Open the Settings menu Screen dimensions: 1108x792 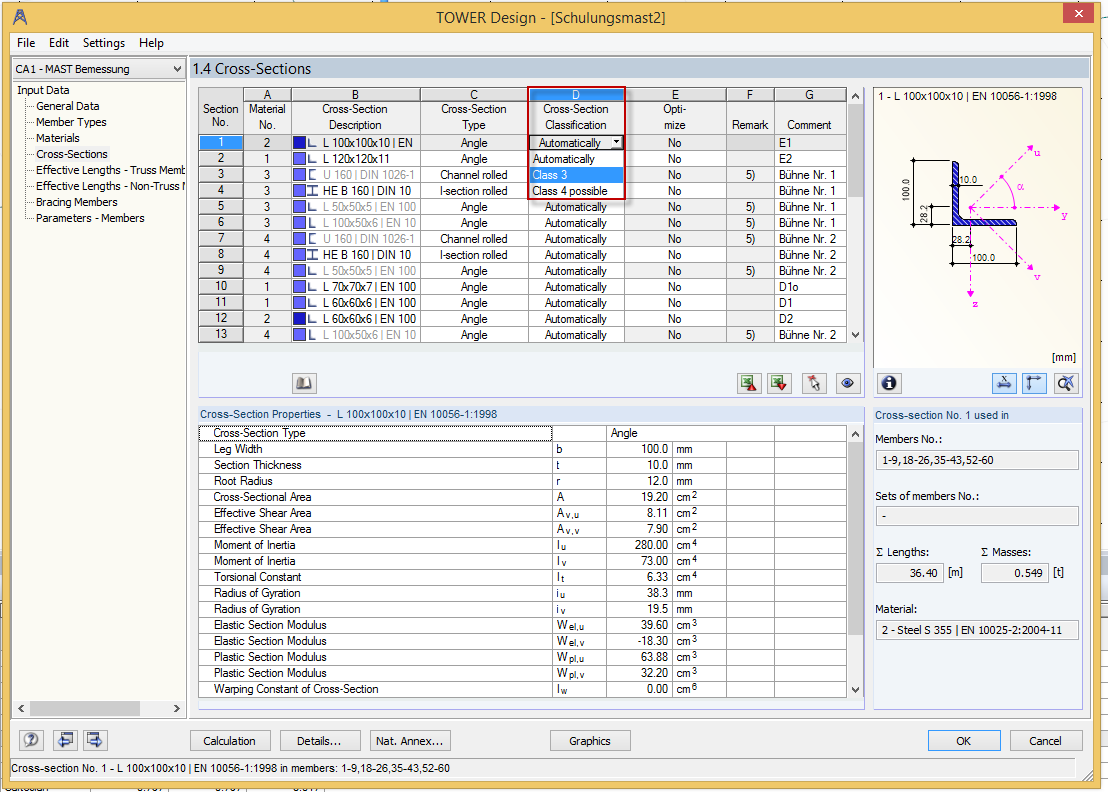[x=104, y=43]
